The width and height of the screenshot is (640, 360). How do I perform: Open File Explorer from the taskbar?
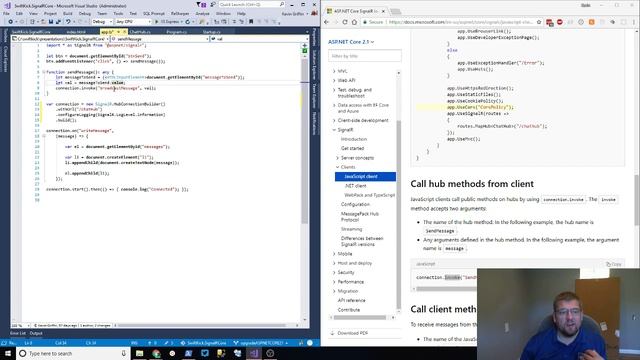click(x=140, y=353)
